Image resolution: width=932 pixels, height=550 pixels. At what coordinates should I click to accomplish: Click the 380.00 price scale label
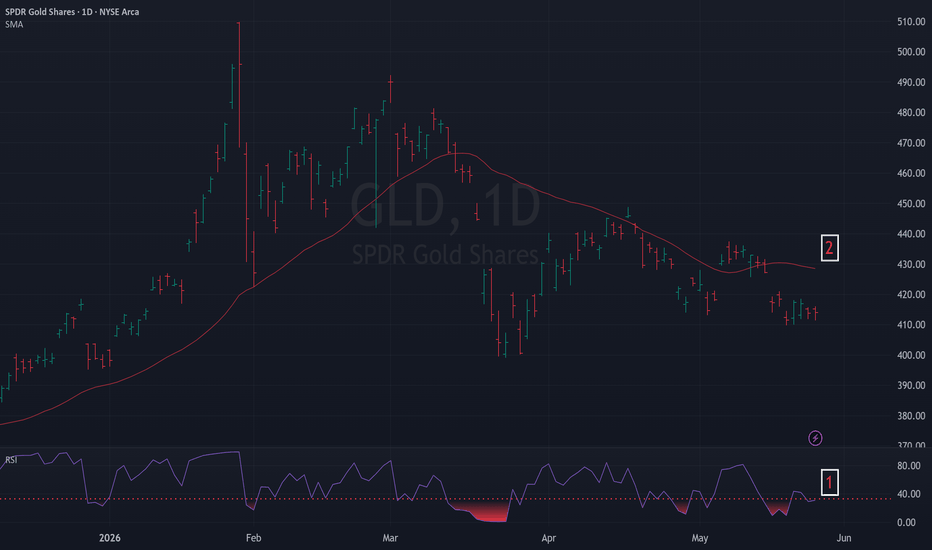pyautogui.click(x=911, y=416)
